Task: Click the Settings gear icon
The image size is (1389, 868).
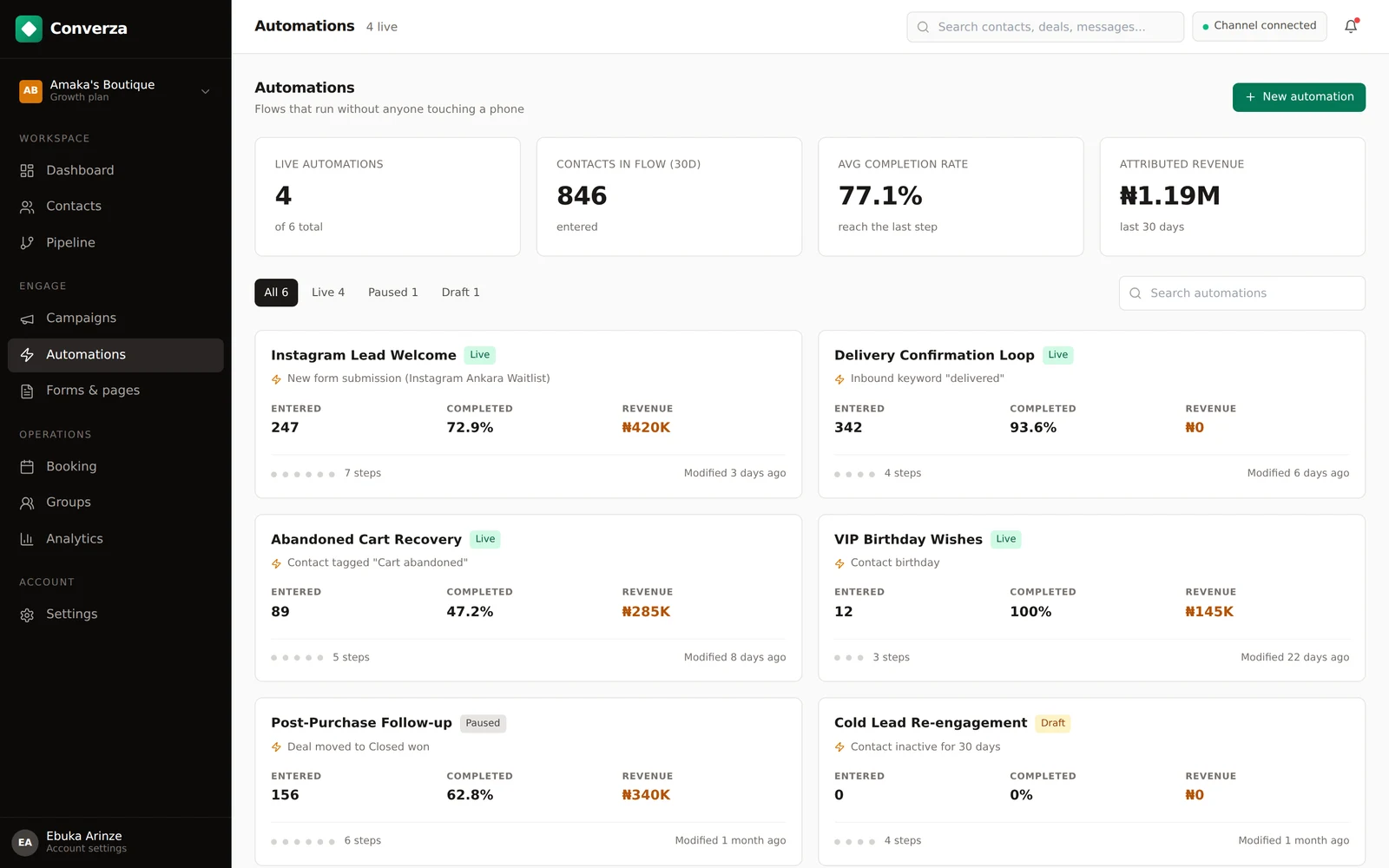Action: 27,615
